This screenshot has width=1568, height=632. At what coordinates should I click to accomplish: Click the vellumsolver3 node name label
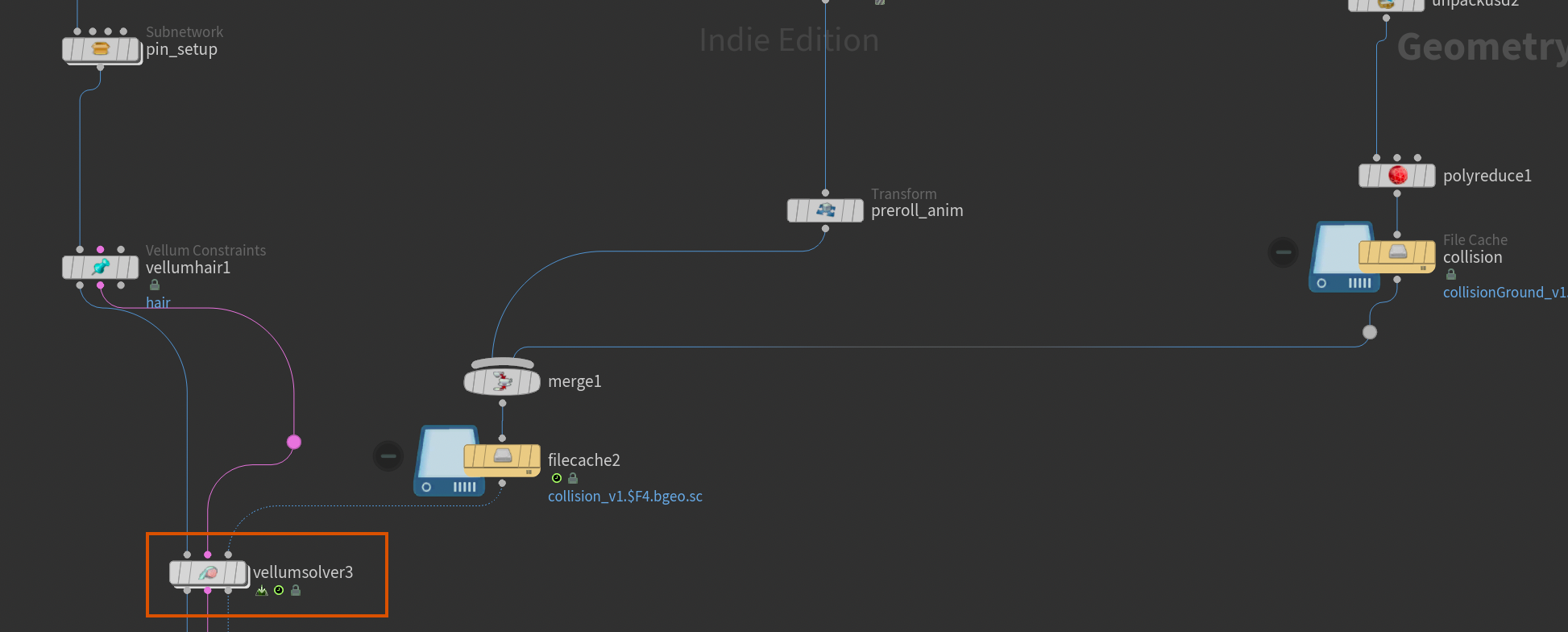point(303,572)
